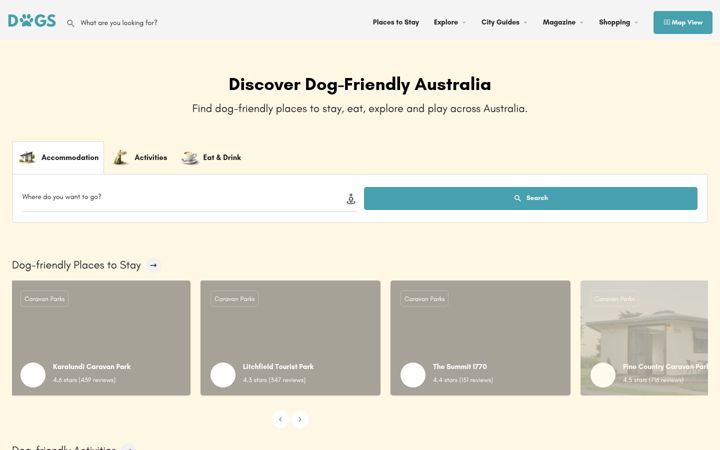This screenshot has height=450, width=720.
Task: Expand the Shopping dropdown menu
Action: [619, 22]
